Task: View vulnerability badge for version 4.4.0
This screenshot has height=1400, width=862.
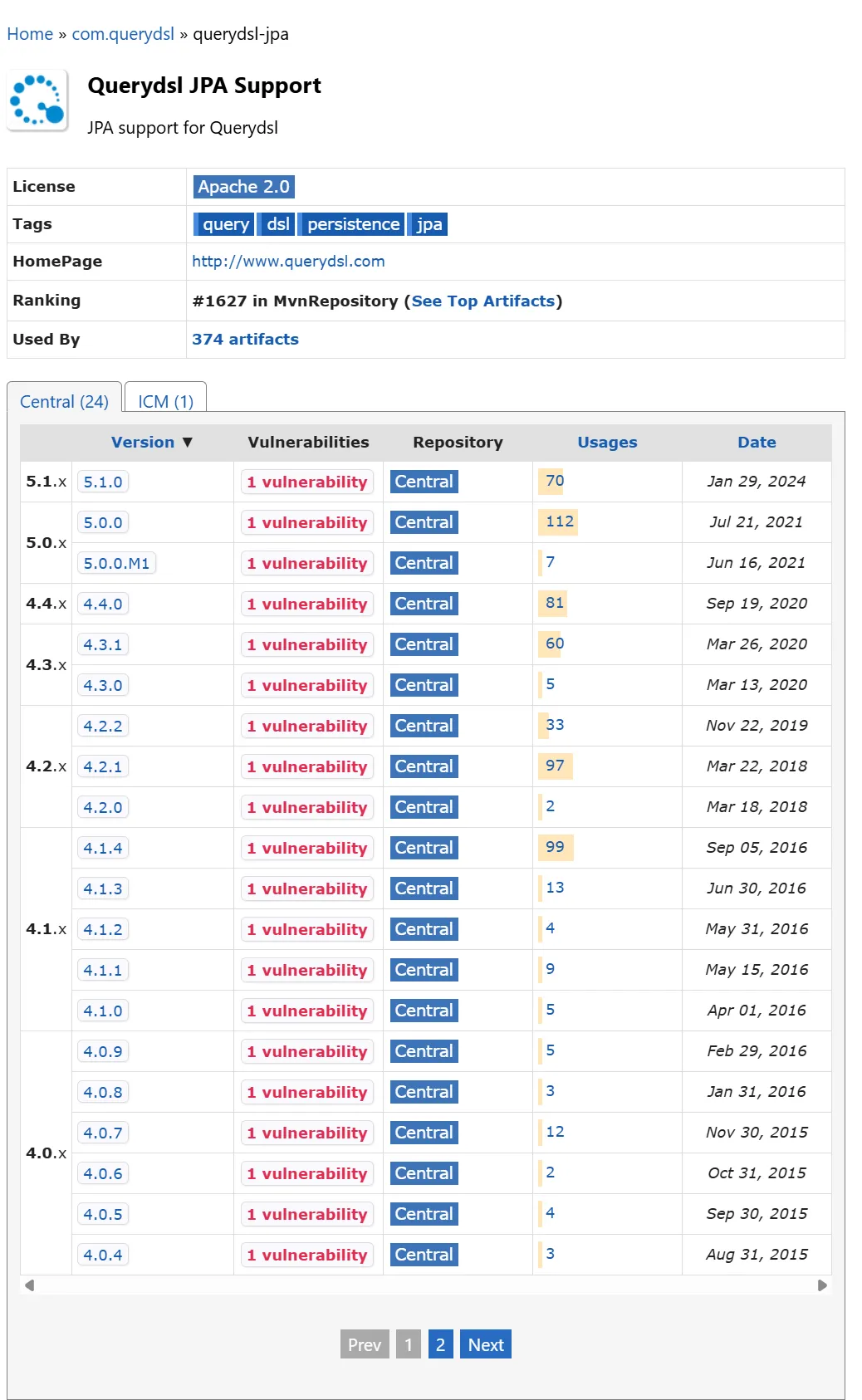Action: point(306,605)
